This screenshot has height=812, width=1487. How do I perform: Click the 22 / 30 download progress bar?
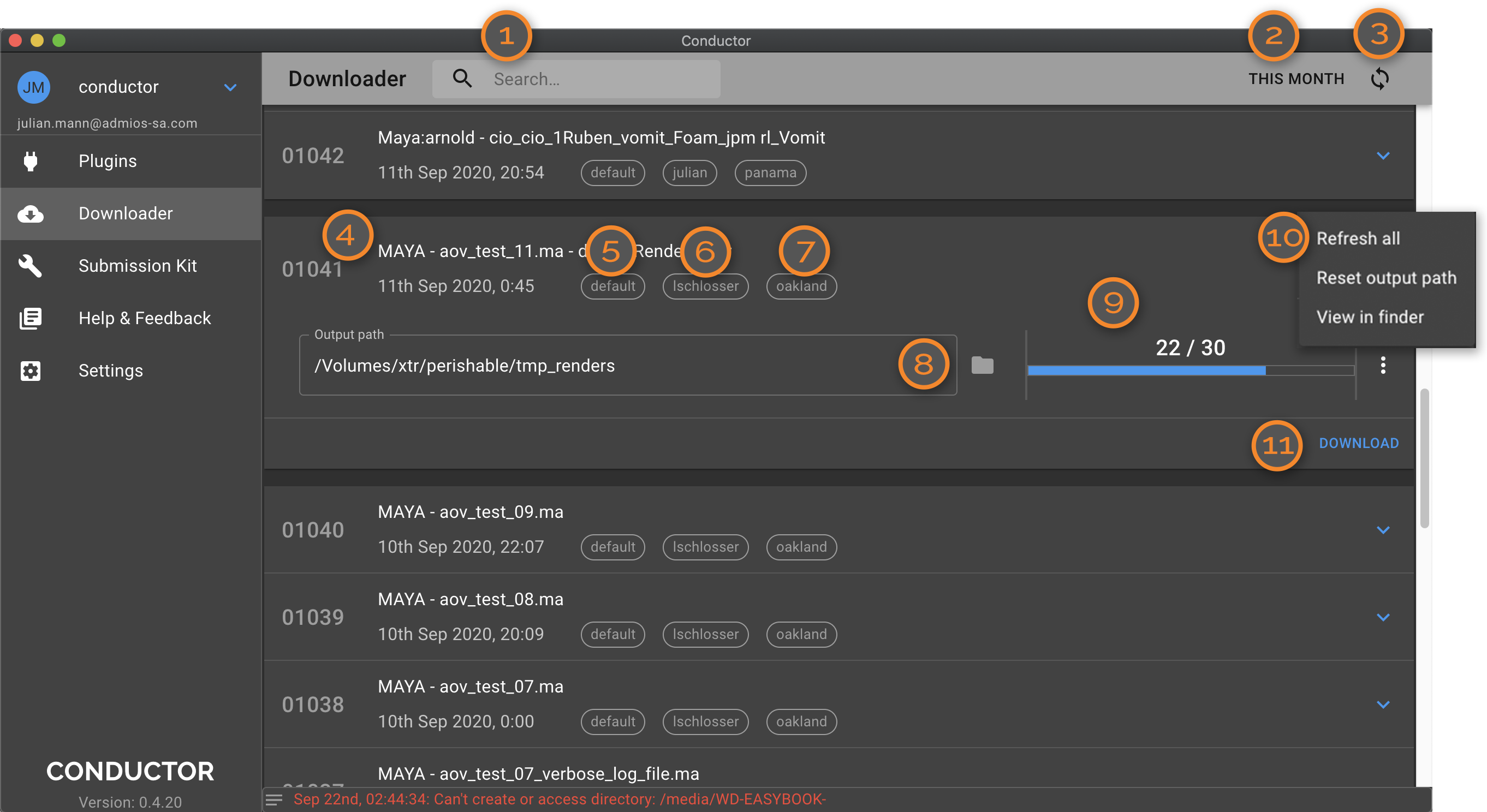tap(1191, 371)
